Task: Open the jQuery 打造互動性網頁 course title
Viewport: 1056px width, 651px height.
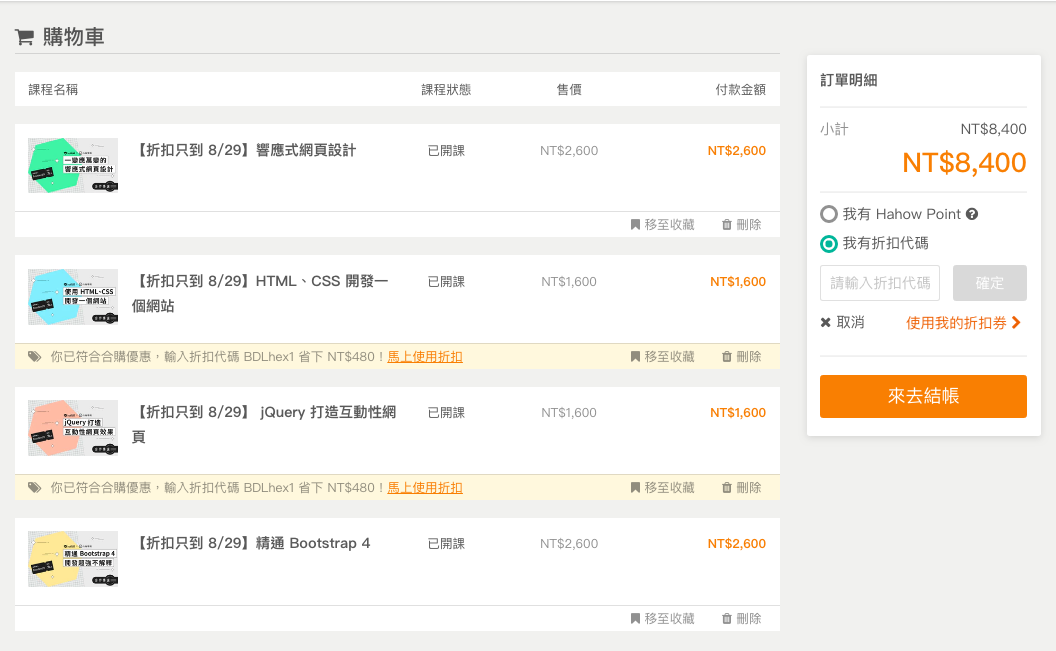Action: click(264, 424)
